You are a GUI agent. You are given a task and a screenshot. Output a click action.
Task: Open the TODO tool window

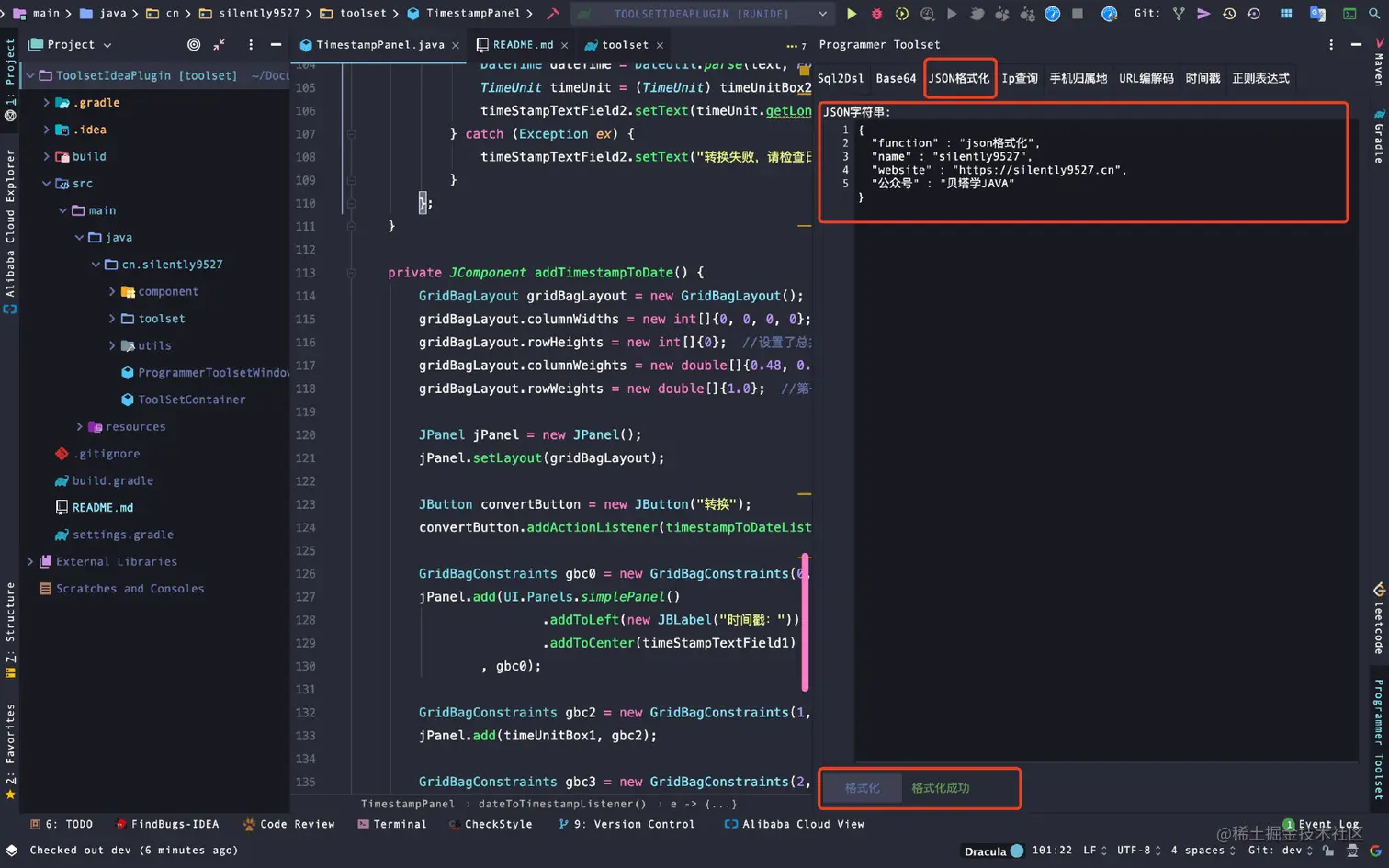[62, 824]
